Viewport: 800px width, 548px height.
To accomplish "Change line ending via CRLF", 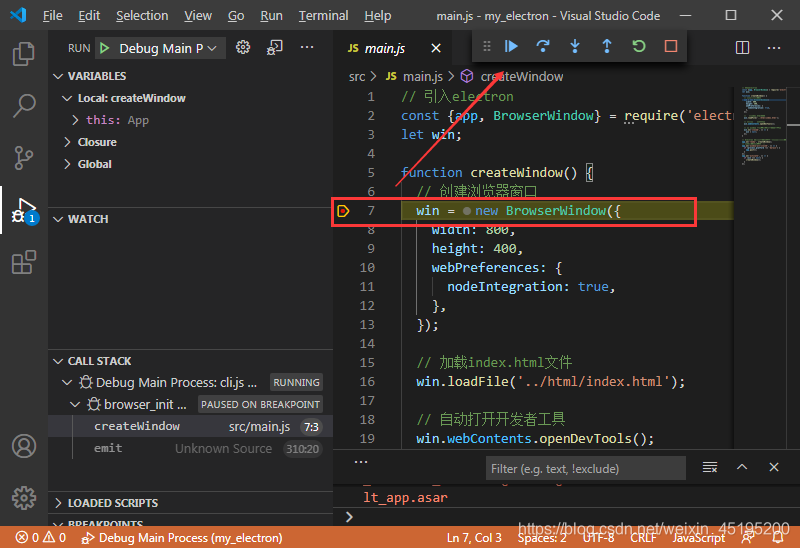I will [643, 538].
